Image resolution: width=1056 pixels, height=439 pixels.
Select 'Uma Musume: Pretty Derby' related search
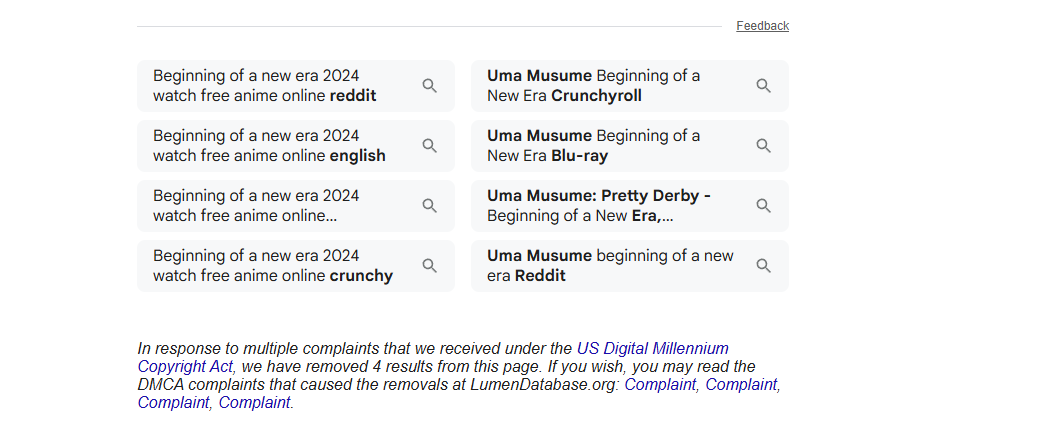pos(630,205)
